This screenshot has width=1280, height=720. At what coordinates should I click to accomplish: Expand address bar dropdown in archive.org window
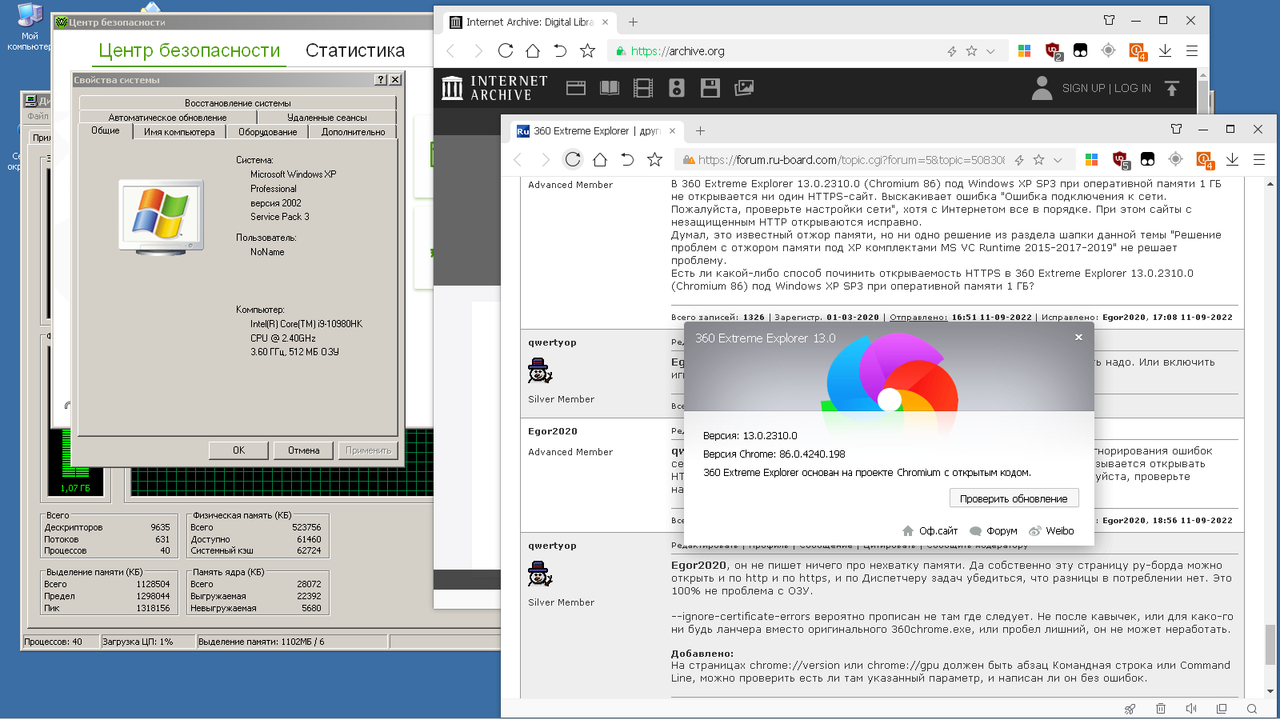pyautogui.click(x=991, y=50)
